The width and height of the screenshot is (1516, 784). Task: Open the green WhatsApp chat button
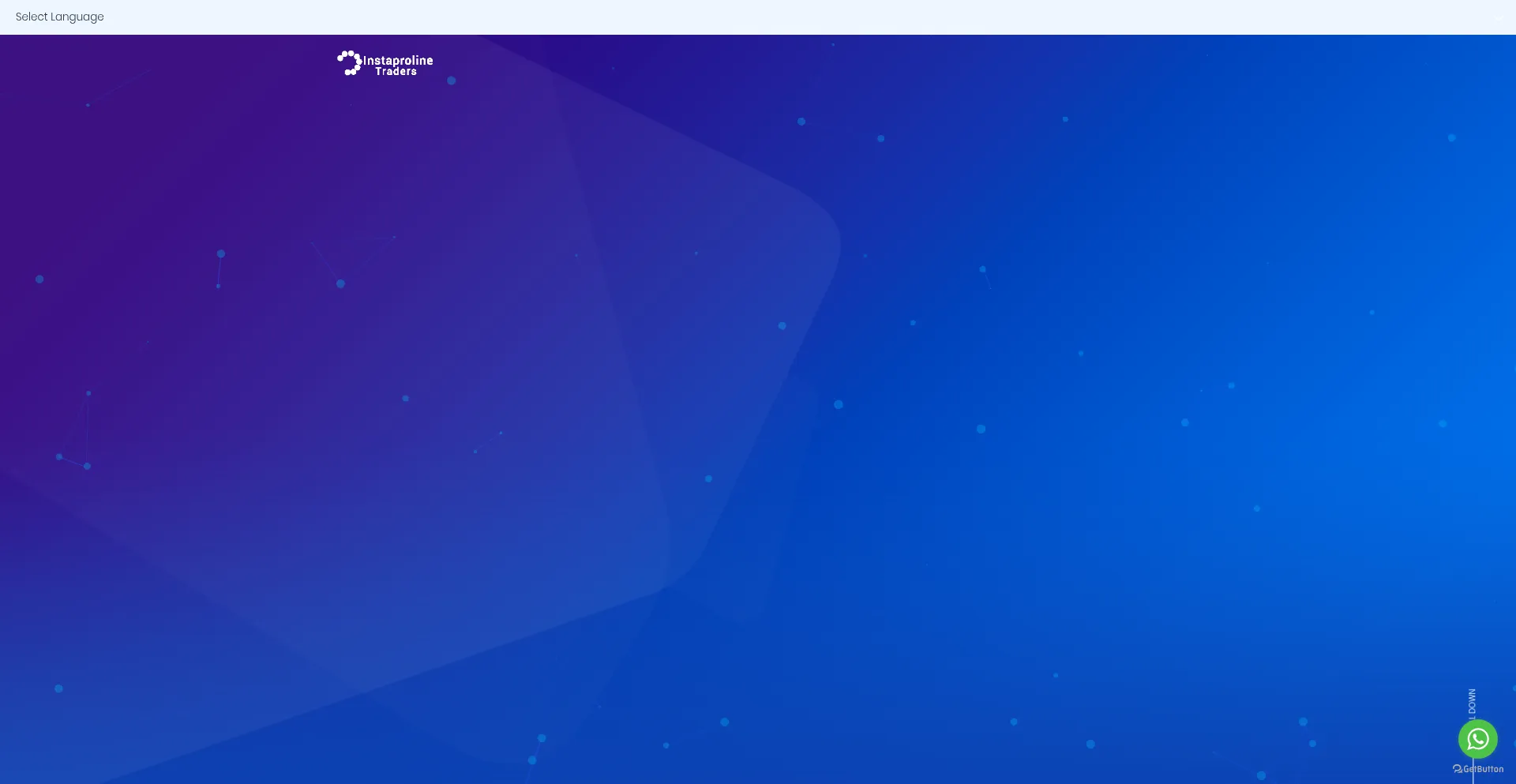(1477, 739)
